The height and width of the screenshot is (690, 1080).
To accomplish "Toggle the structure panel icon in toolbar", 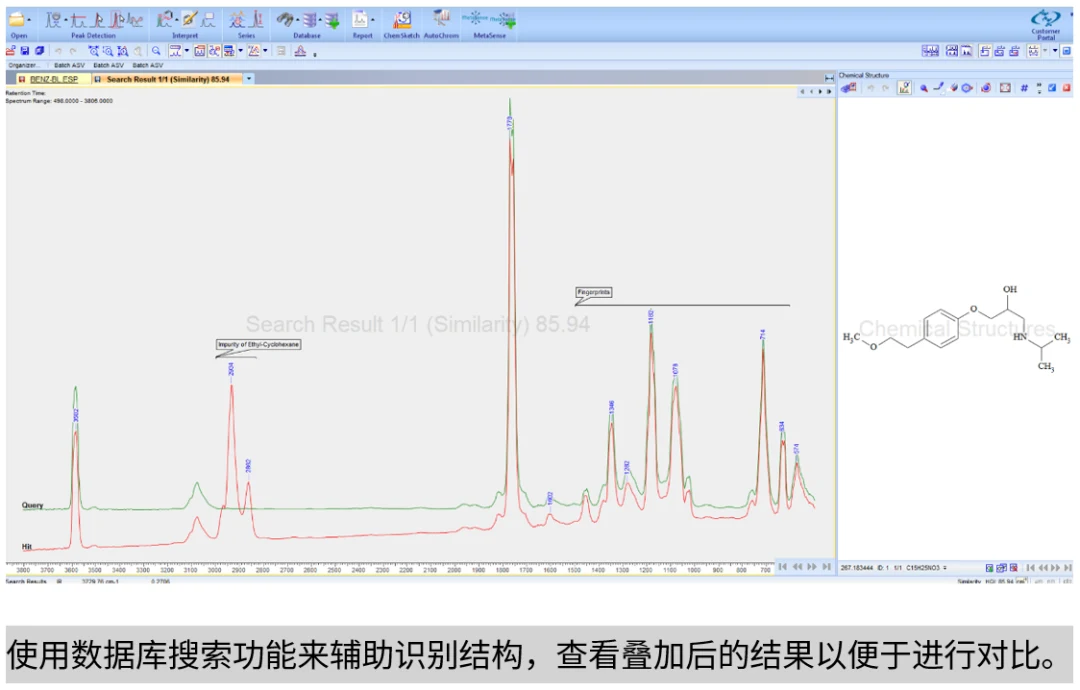I will (x=214, y=51).
